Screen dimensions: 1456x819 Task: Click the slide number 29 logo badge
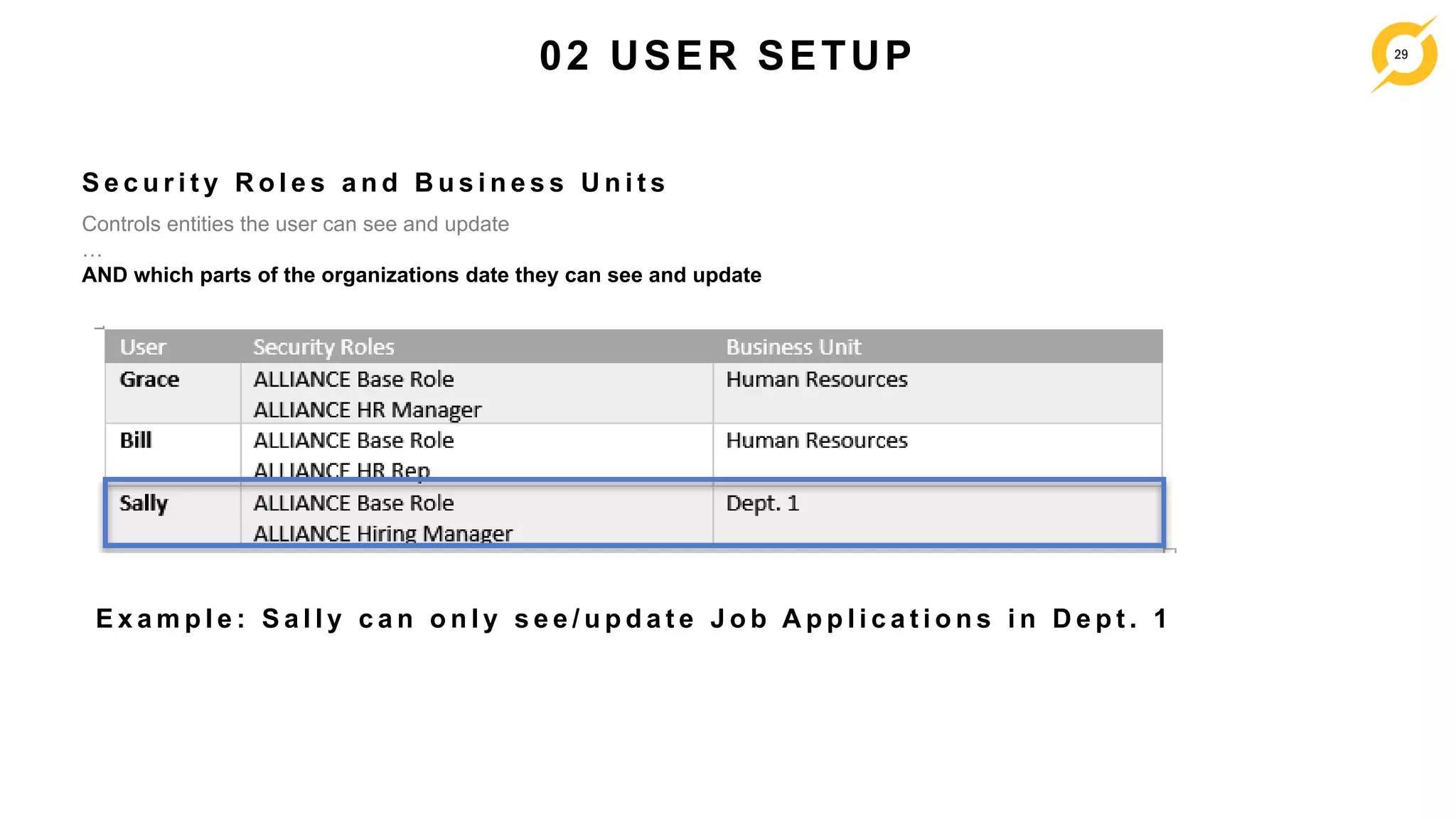coord(1403,55)
